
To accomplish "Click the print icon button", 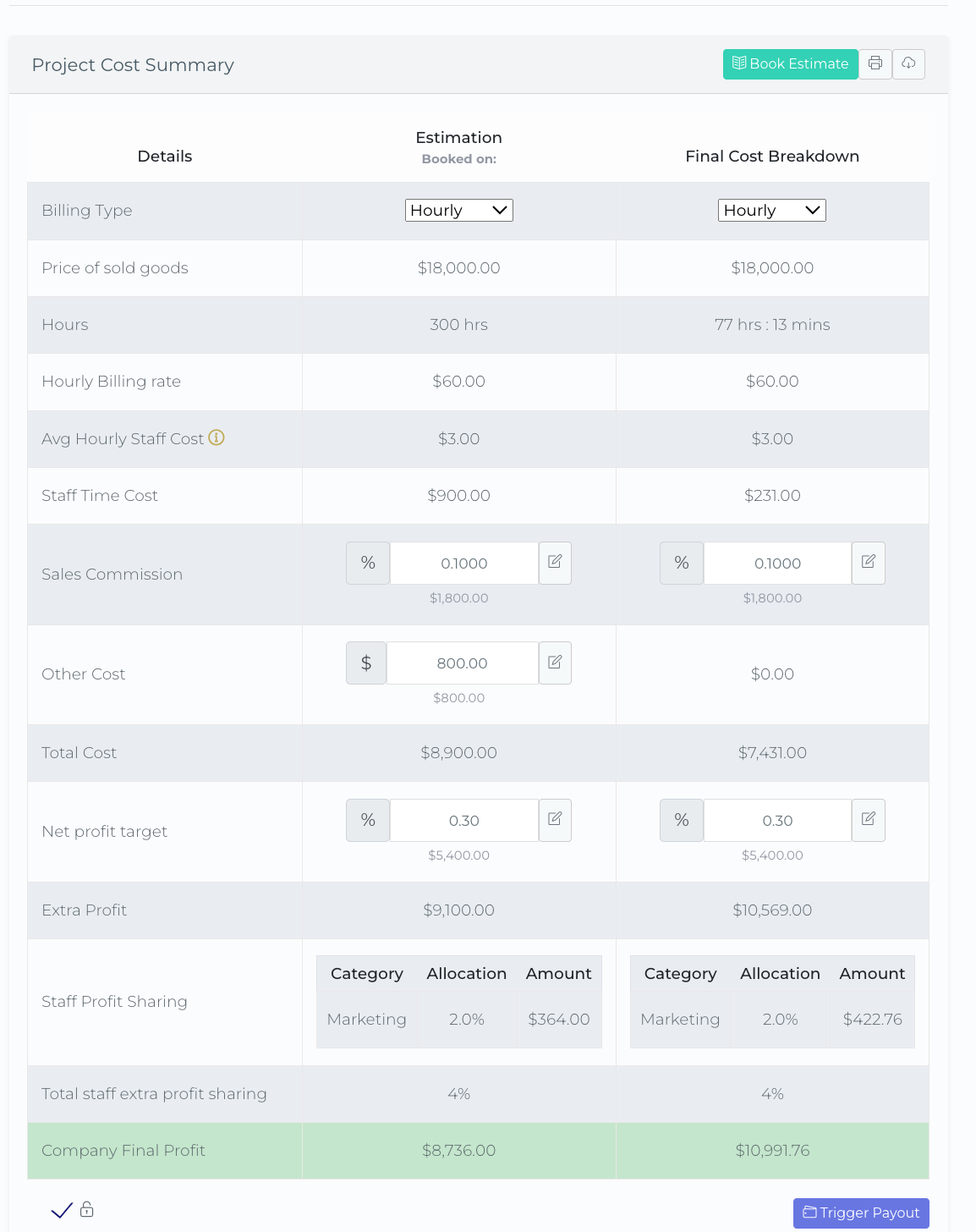I will pyautogui.click(x=875, y=63).
